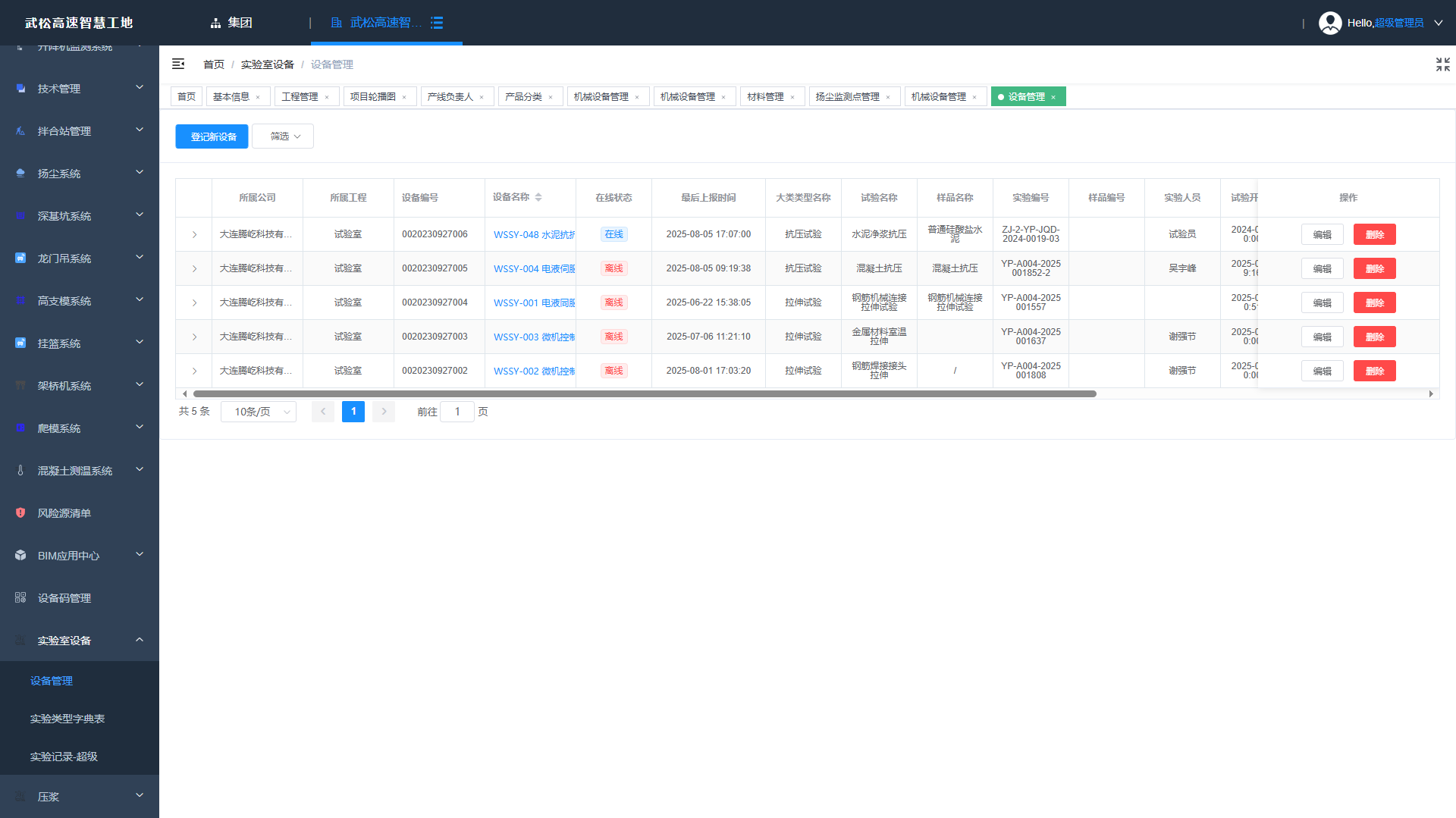Click the list icon beside 武松高速智 tab
The image size is (1456, 818).
click(437, 23)
